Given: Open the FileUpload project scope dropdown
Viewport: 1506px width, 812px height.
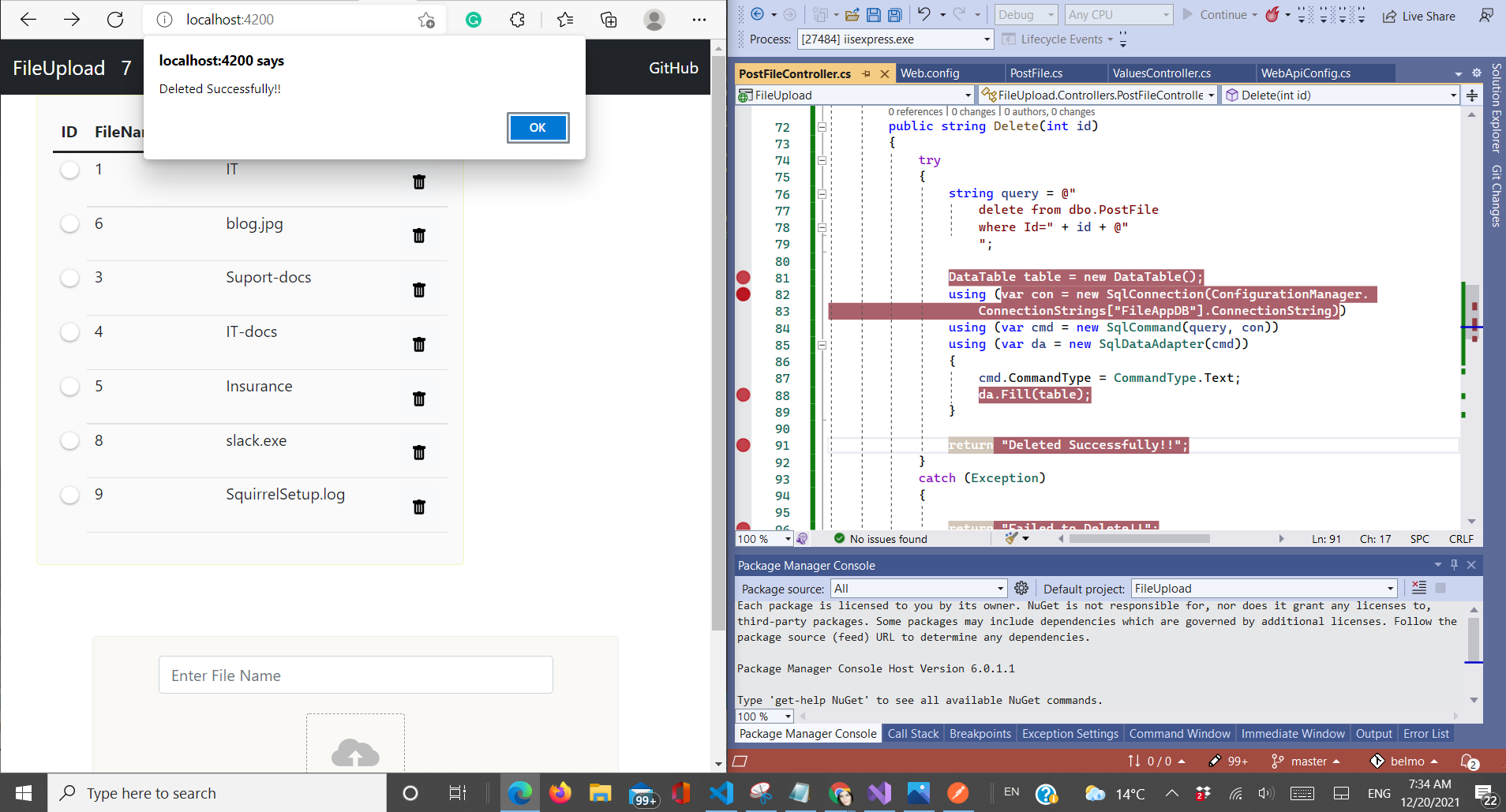Looking at the screenshot, I should 856,95.
